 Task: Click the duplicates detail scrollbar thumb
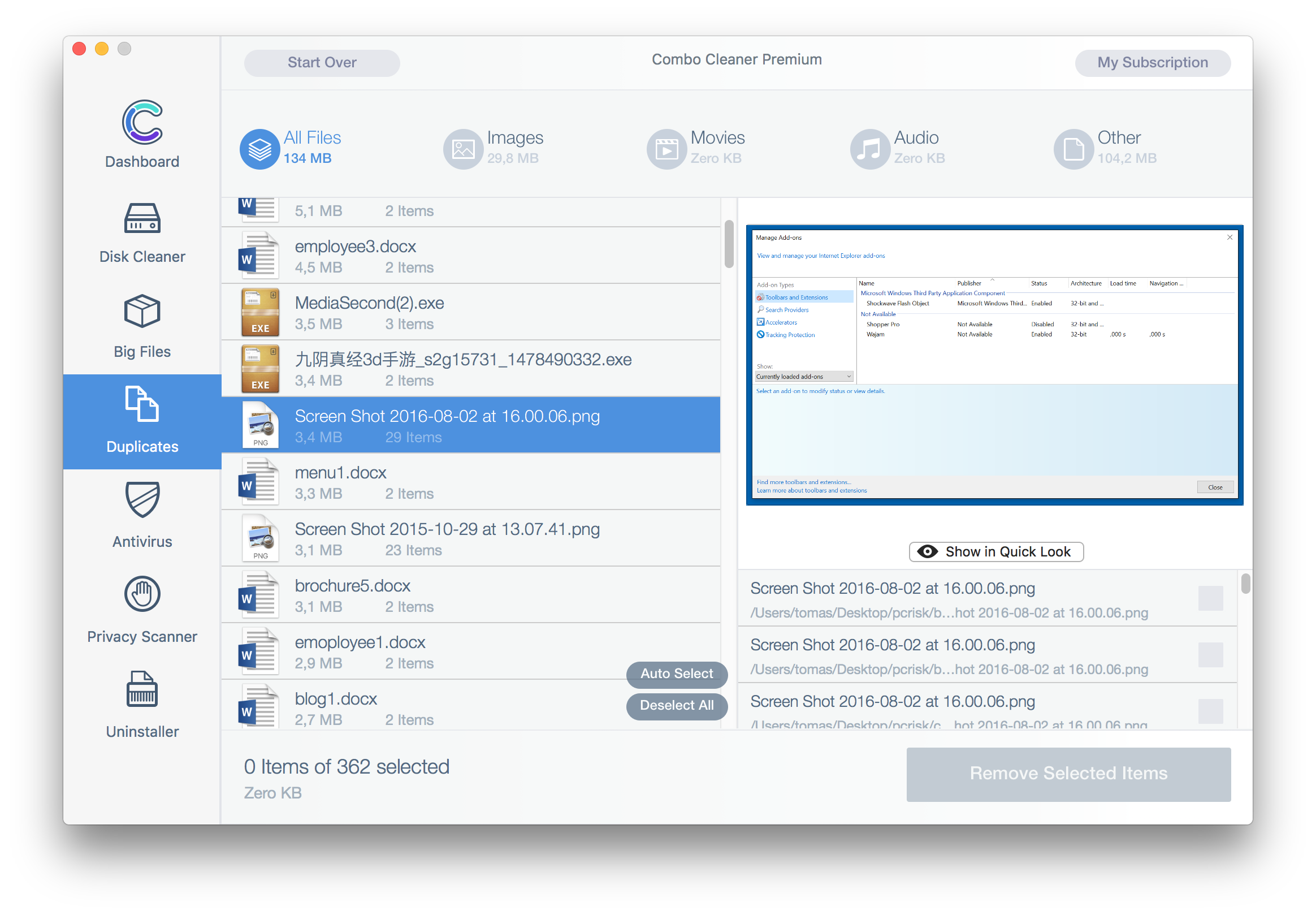coord(1245,584)
